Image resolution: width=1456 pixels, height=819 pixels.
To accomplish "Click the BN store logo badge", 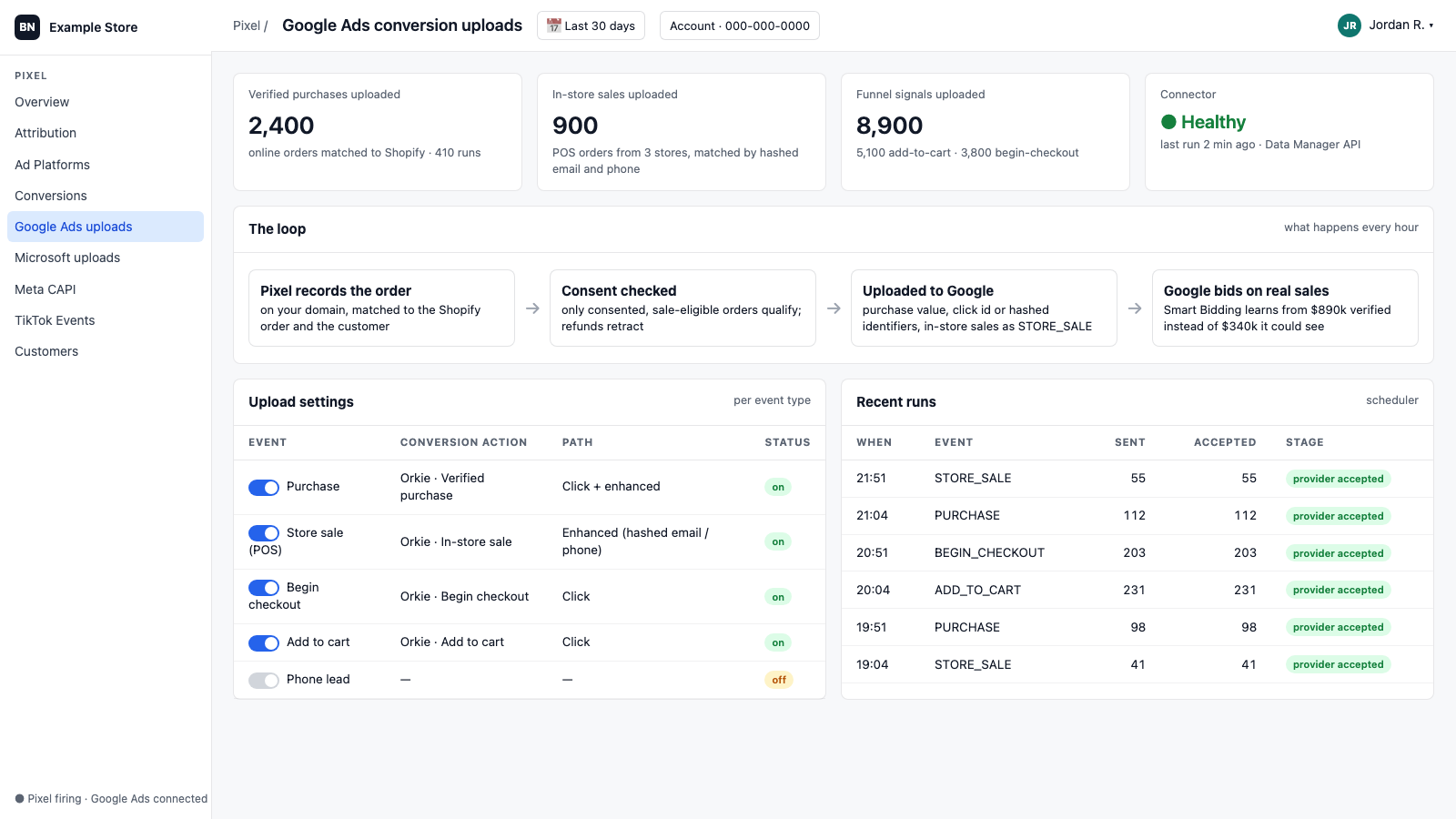I will point(27,27).
